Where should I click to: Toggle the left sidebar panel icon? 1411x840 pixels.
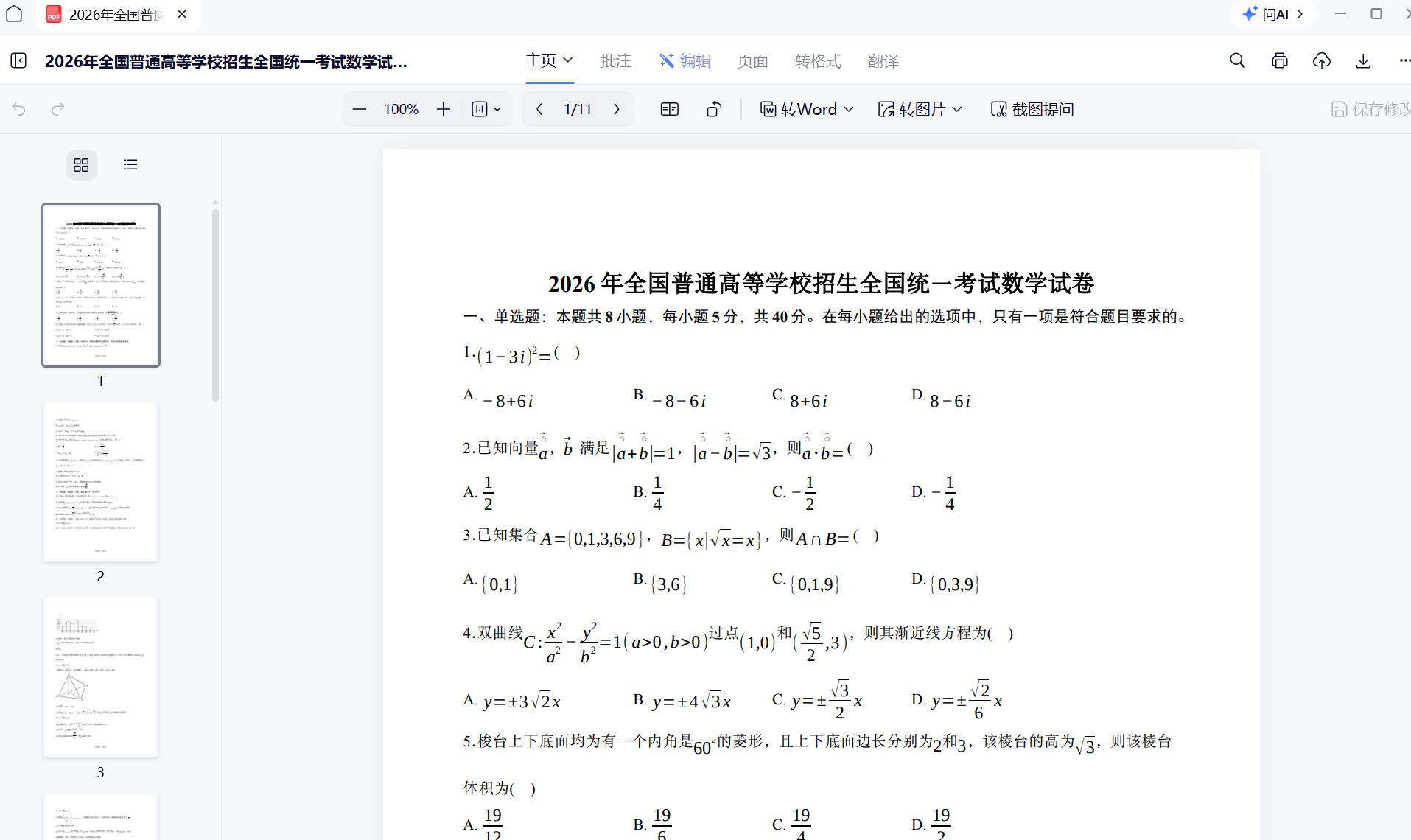(x=18, y=60)
